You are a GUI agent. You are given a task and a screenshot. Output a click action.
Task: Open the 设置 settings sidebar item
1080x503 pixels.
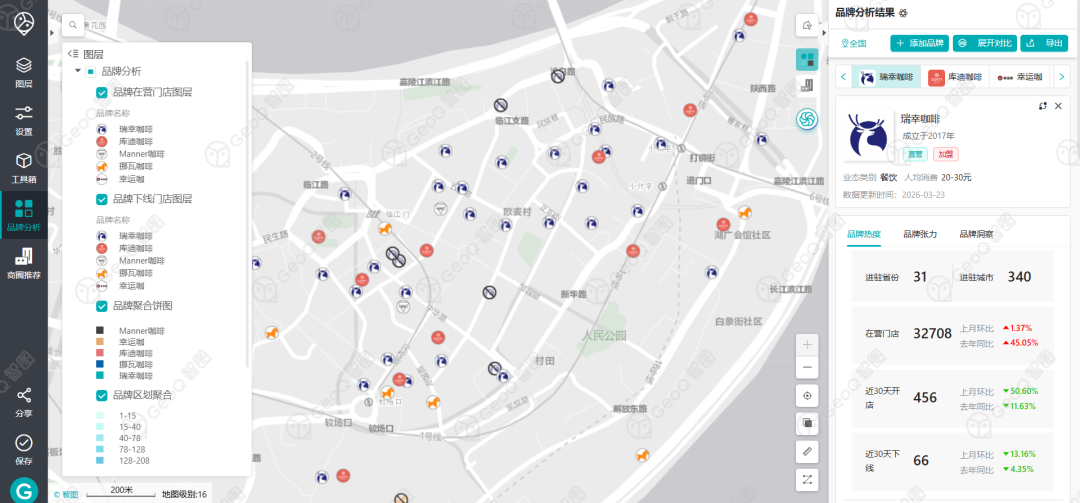tap(24, 120)
